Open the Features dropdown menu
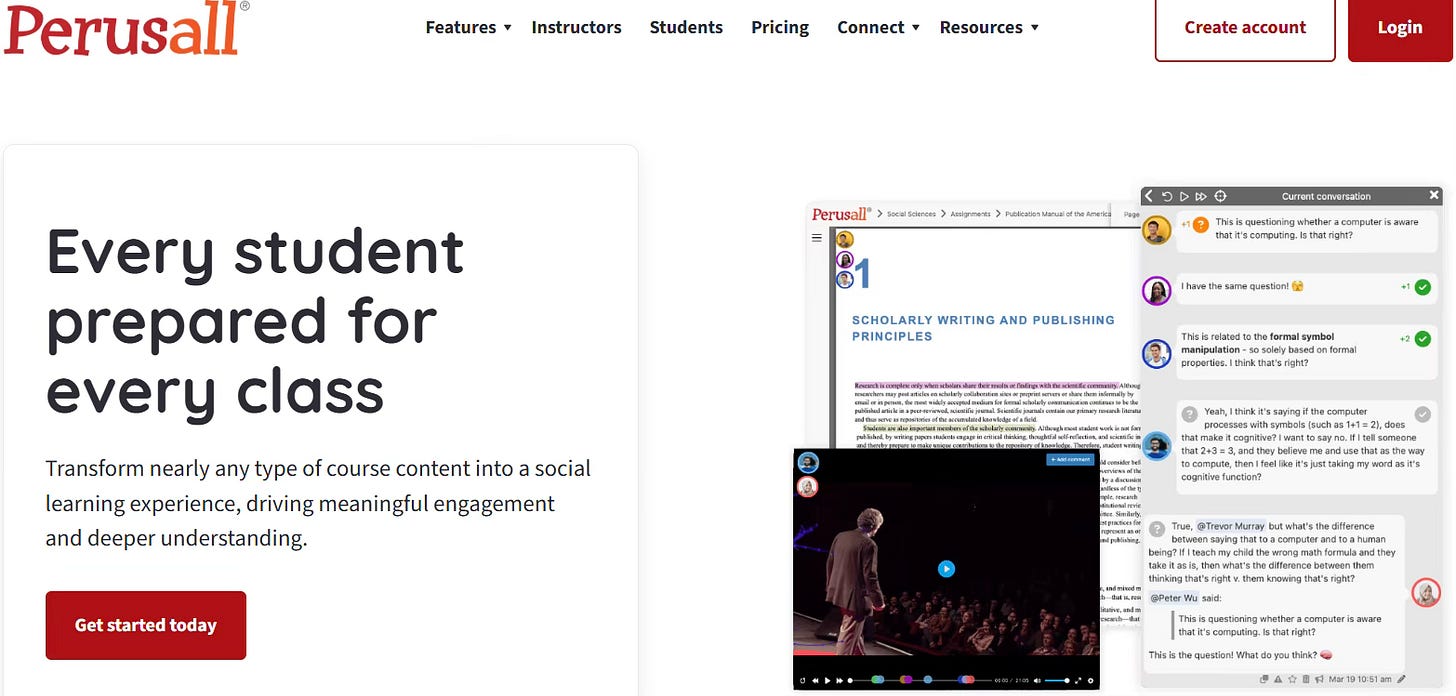This screenshot has height=696, width=1456. [469, 27]
